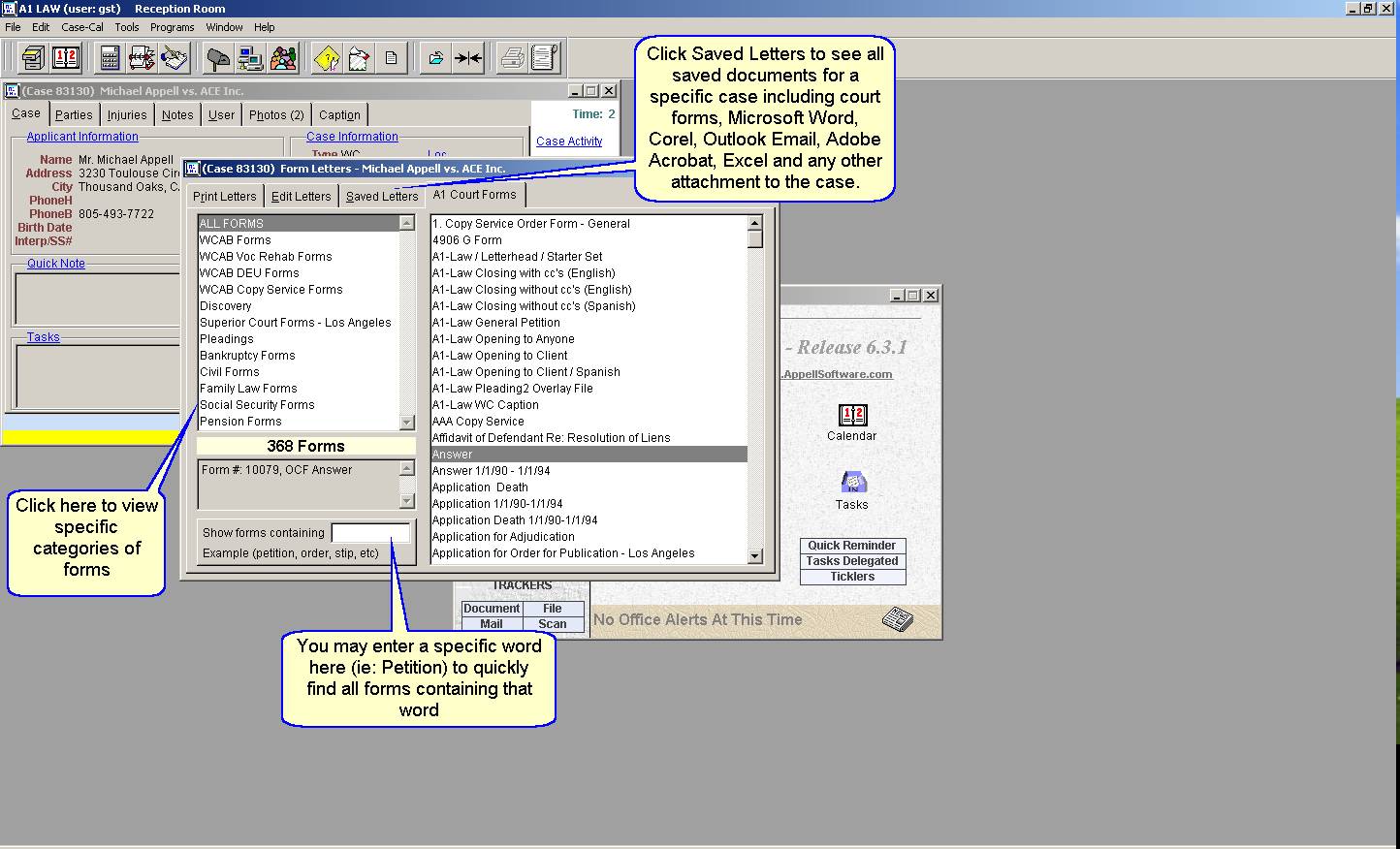
Task: Select the Application for Adjudication form
Action: (x=503, y=537)
